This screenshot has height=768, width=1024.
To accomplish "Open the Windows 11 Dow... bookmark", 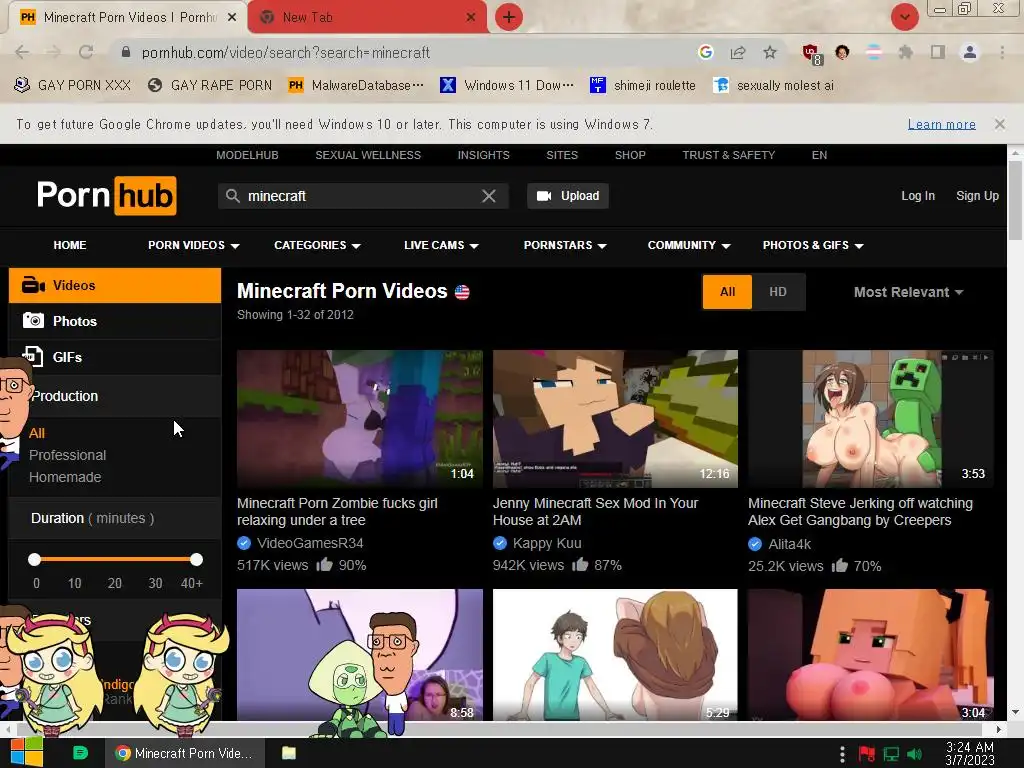I will pyautogui.click(x=507, y=85).
